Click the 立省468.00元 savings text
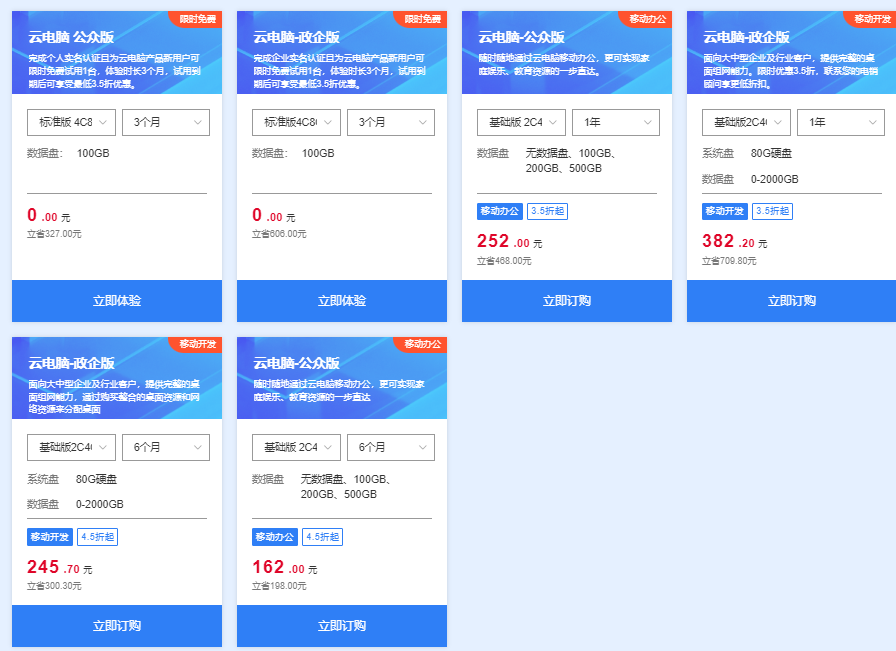896x651 pixels. pos(505,261)
